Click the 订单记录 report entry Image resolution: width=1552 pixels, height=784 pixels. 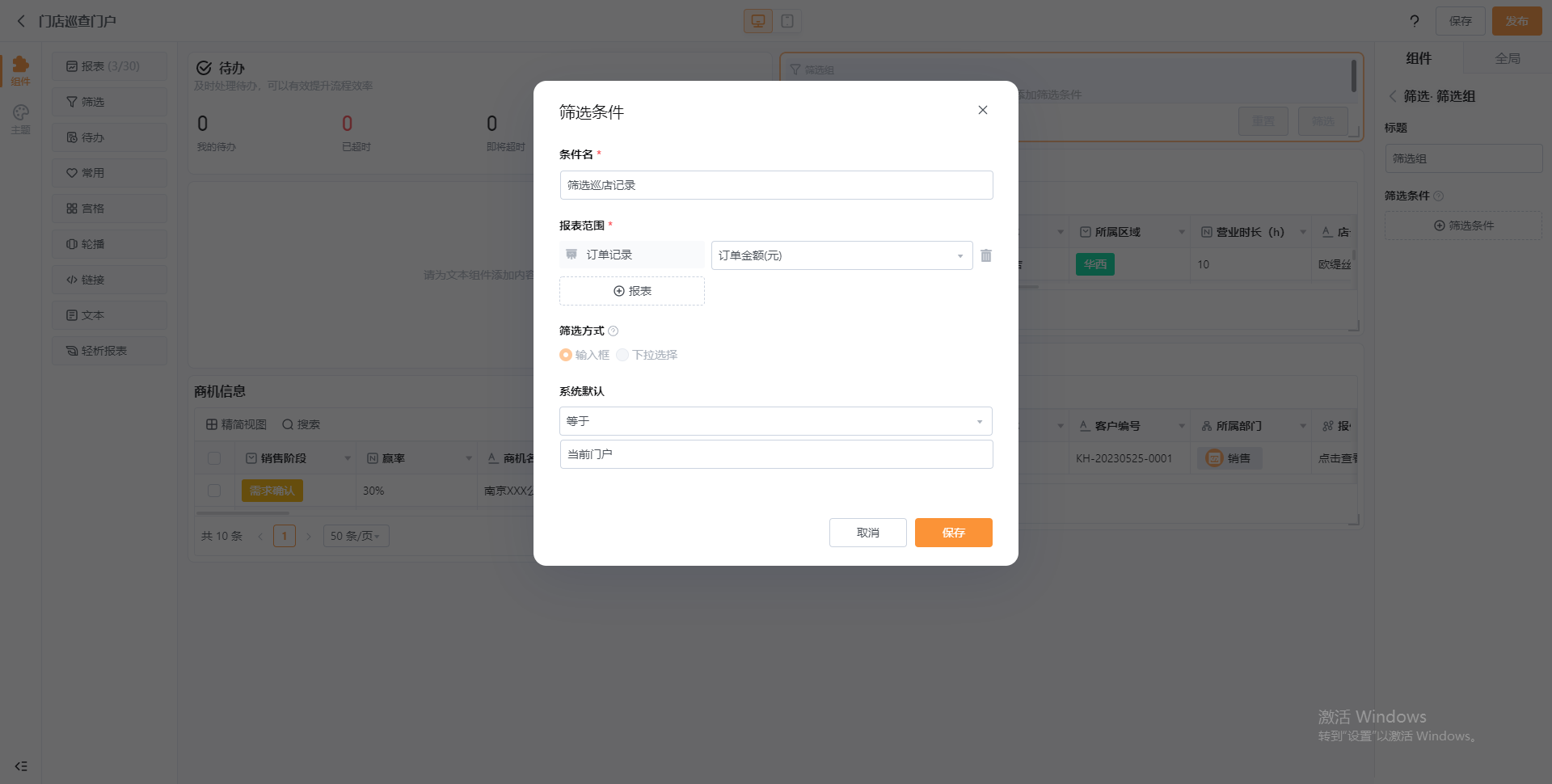632,255
